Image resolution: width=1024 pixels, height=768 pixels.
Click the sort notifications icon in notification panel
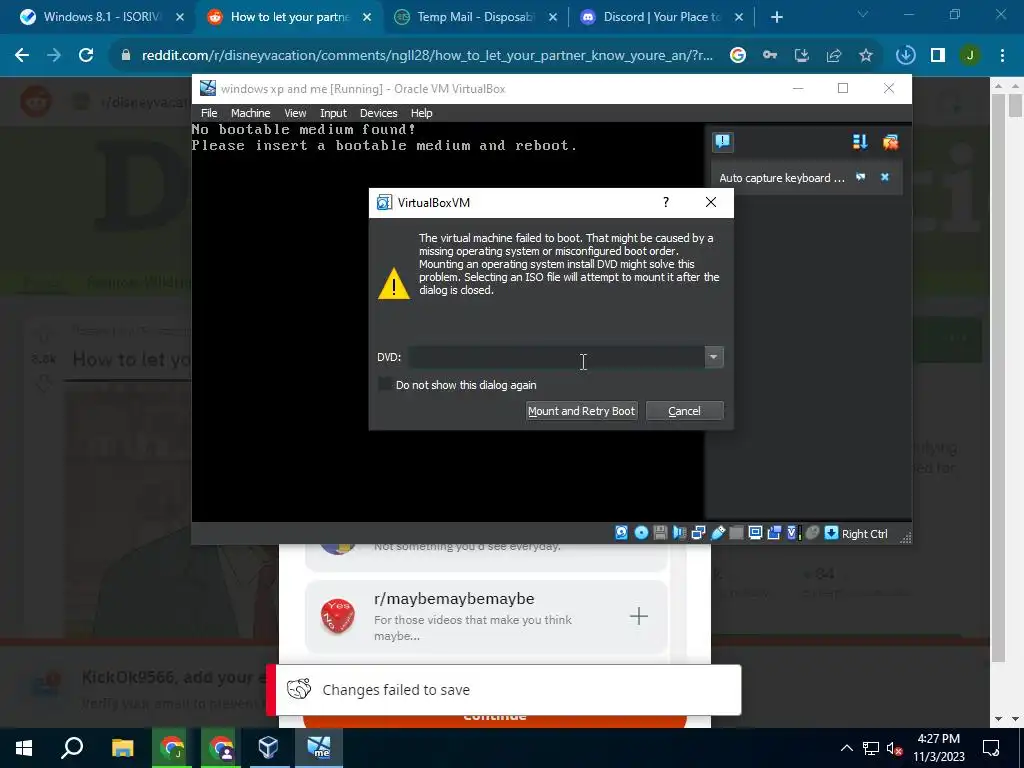(x=860, y=142)
